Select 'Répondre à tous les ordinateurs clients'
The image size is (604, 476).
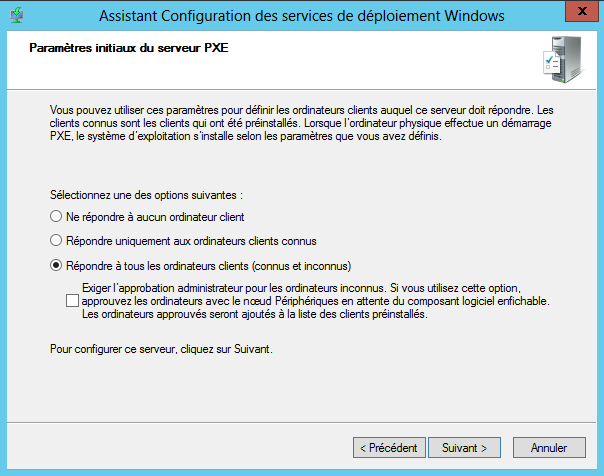click(56, 265)
